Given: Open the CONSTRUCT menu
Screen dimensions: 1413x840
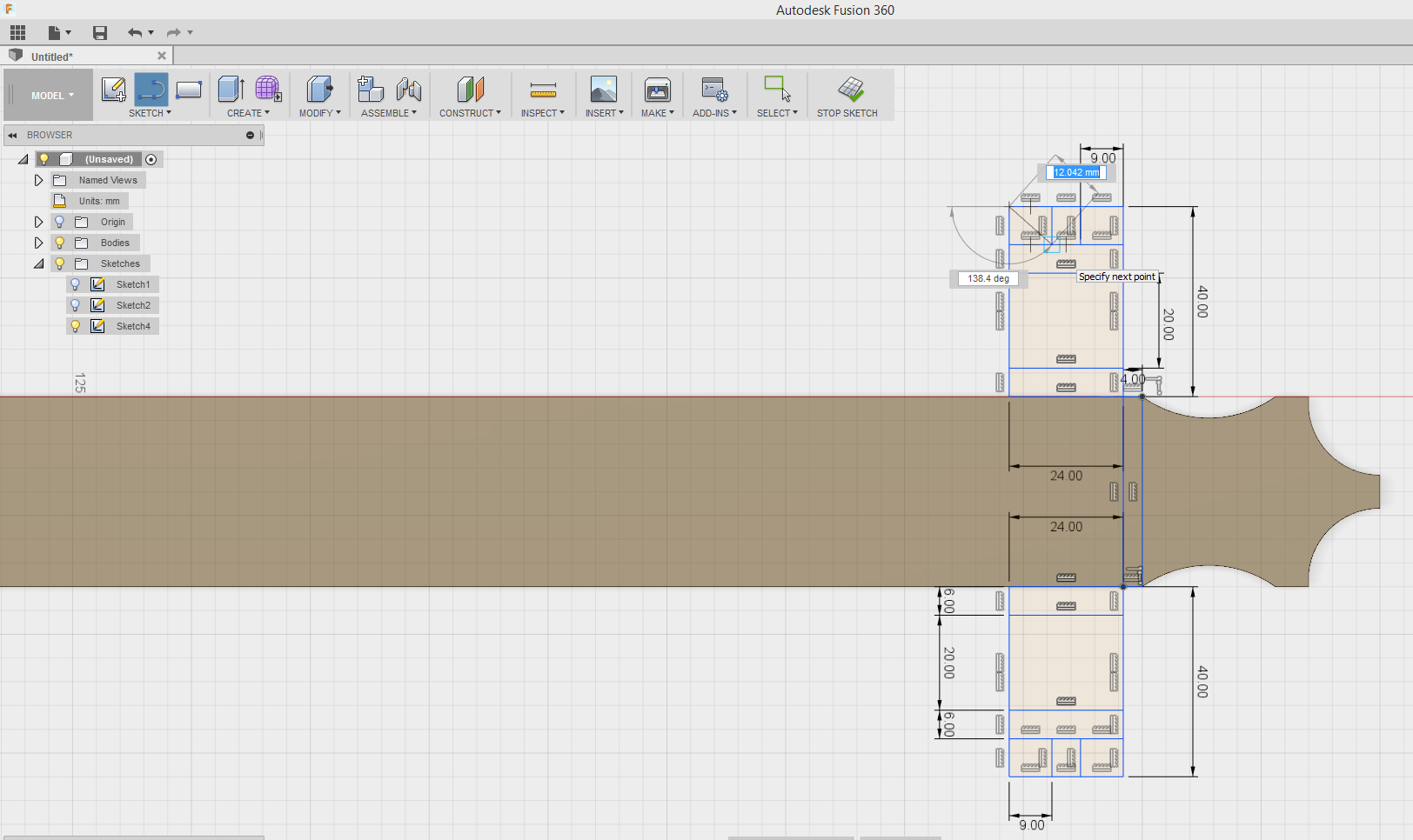Looking at the screenshot, I should click(470, 113).
